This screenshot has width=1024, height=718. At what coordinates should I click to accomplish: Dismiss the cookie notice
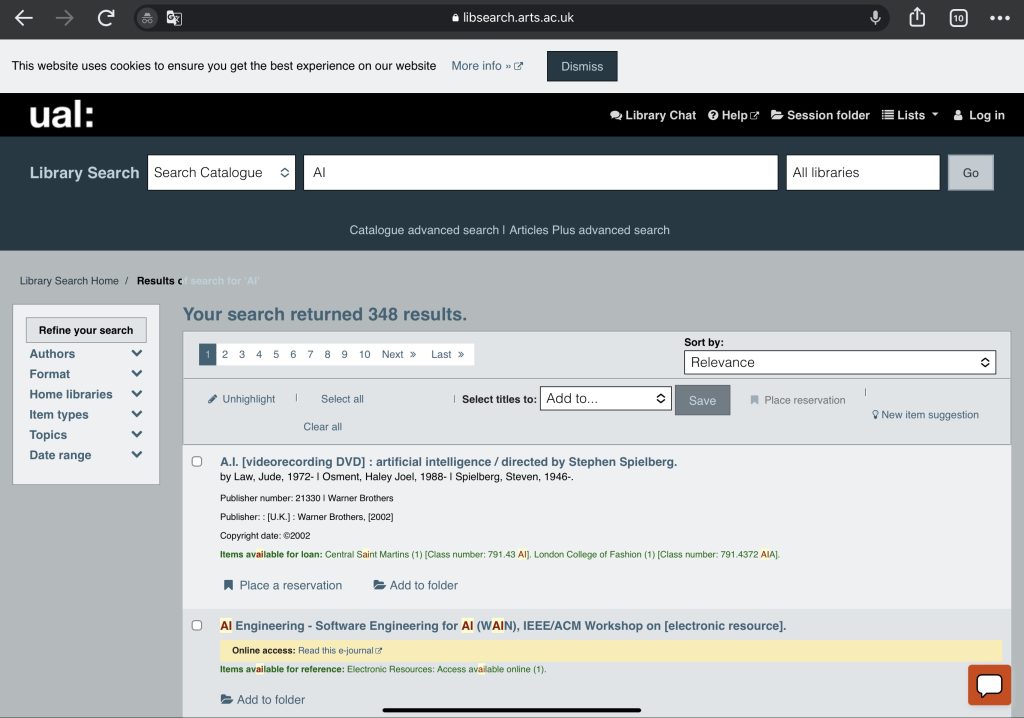(581, 66)
